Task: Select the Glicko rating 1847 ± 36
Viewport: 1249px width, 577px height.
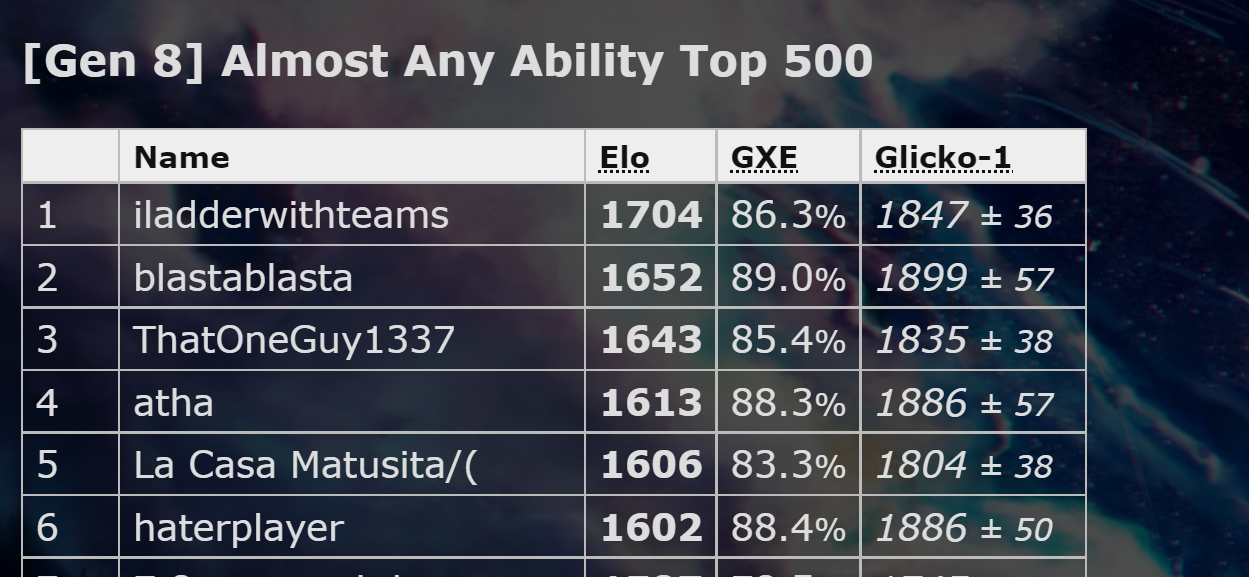Action: tap(964, 215)
